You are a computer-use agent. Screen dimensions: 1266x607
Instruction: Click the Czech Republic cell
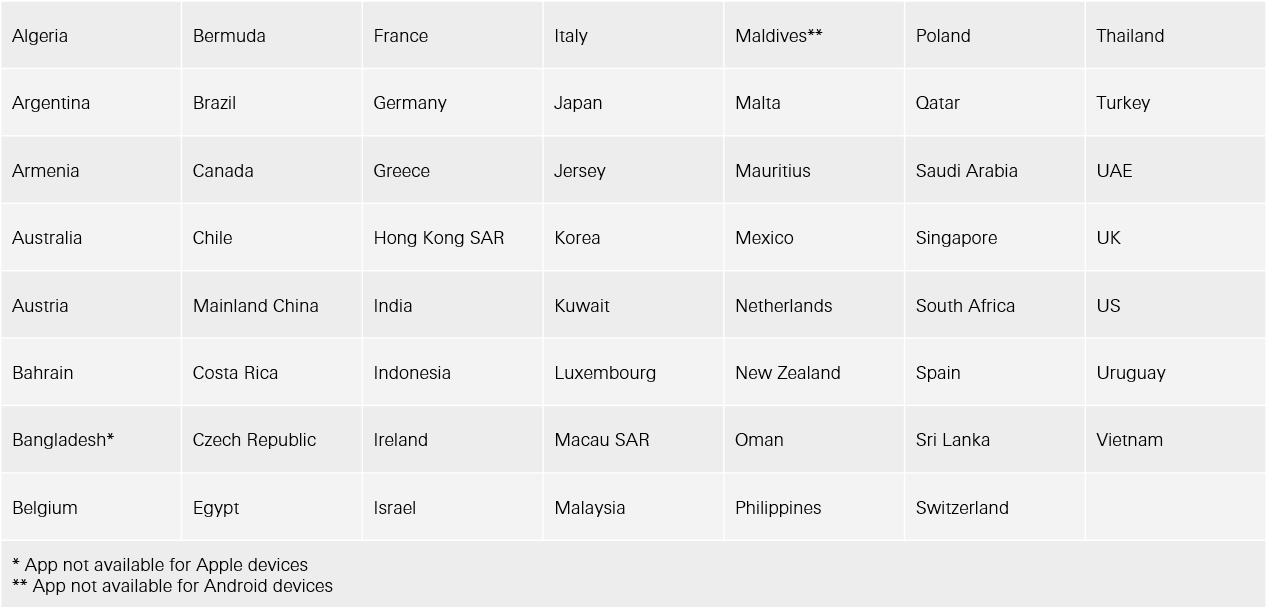click(x=254, y=440)
